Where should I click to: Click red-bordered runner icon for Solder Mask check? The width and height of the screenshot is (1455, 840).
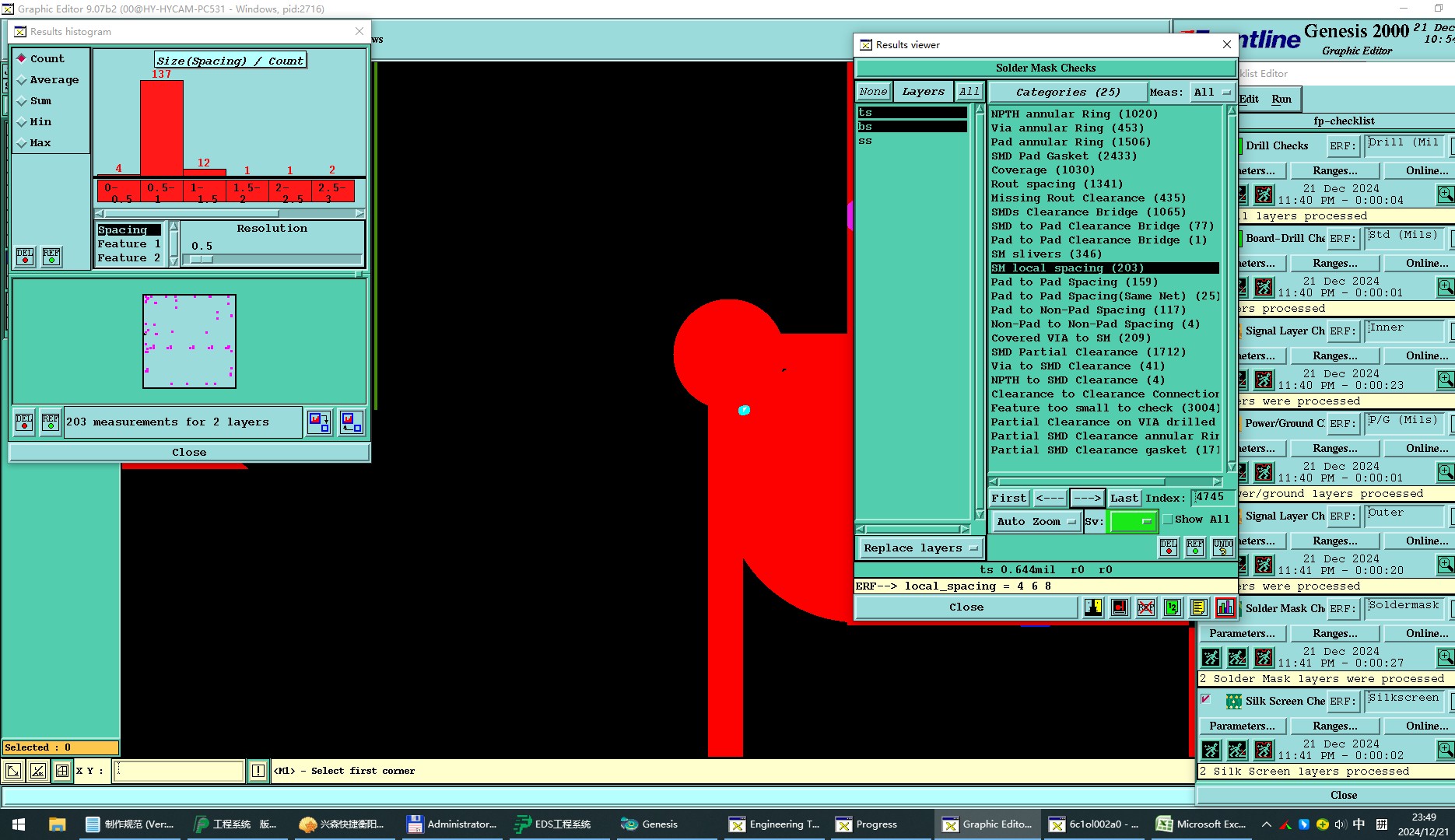(1264, 657)
